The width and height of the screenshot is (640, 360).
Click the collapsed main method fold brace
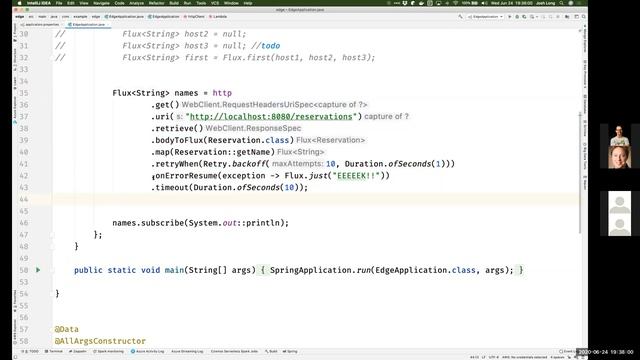click(263, 270)
